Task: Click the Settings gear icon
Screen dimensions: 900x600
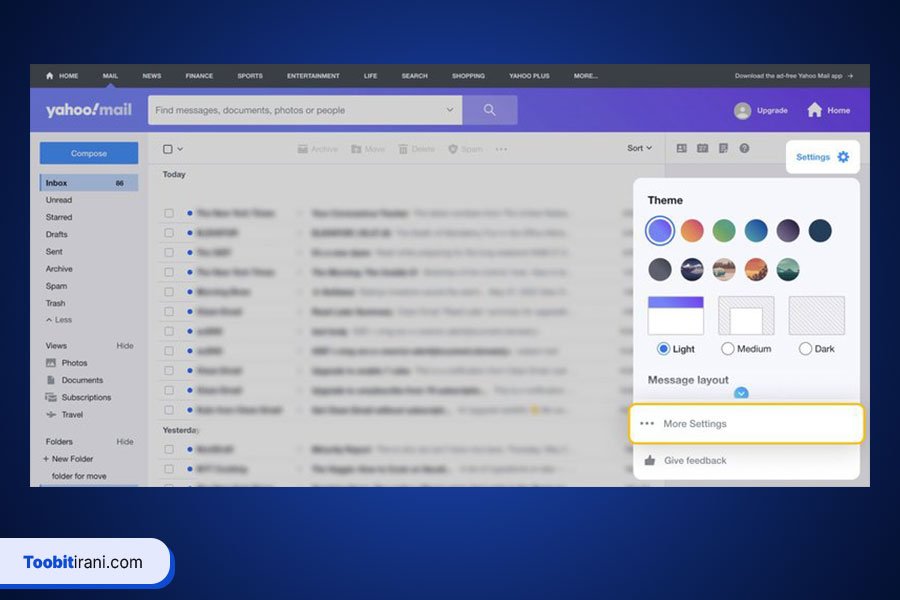Action: 843,157
